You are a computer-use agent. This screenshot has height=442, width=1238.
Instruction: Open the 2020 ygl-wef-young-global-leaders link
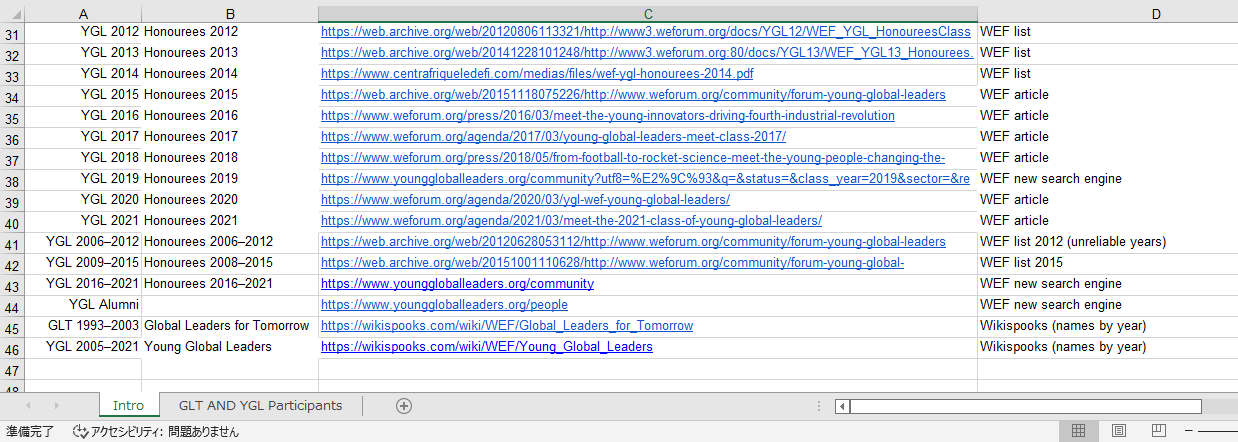525,200
